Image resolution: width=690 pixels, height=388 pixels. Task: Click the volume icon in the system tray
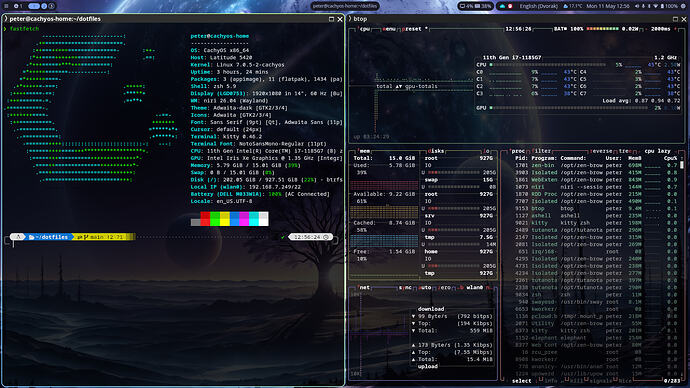637,6
